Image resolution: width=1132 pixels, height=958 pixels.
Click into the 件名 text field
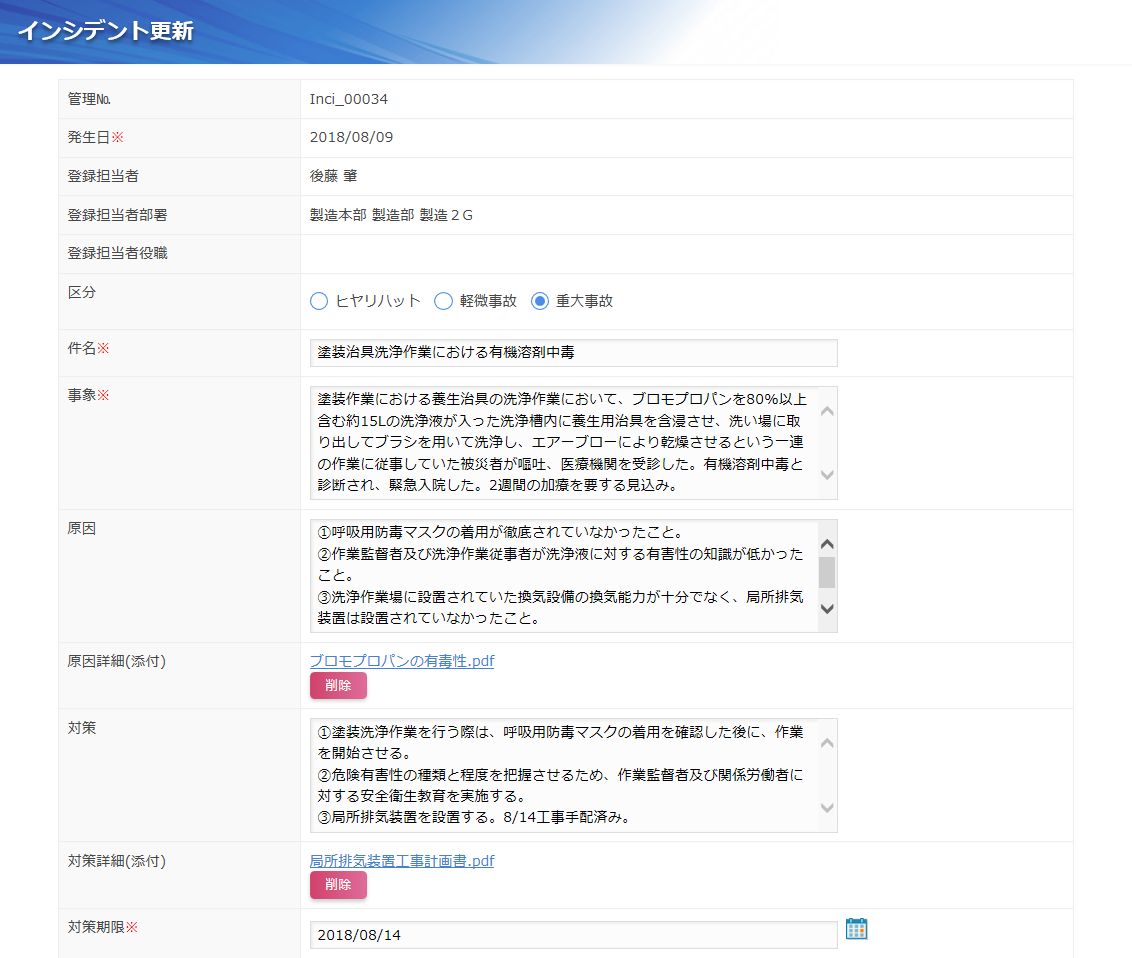click(573, 353)
